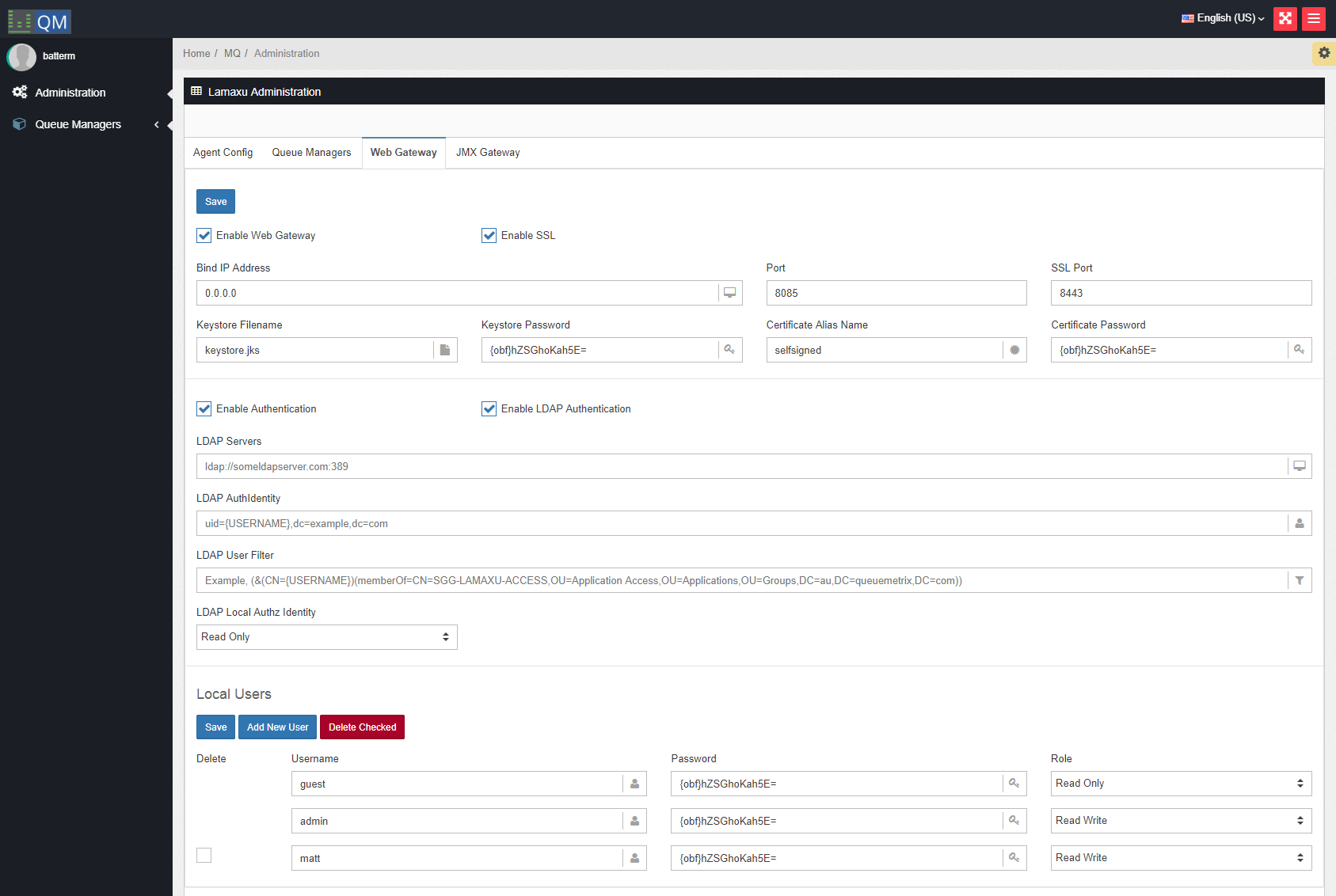Screen dimensions: 1336x896
Task: Click into the SSL Port field
Action: [x=1180, y=293]
